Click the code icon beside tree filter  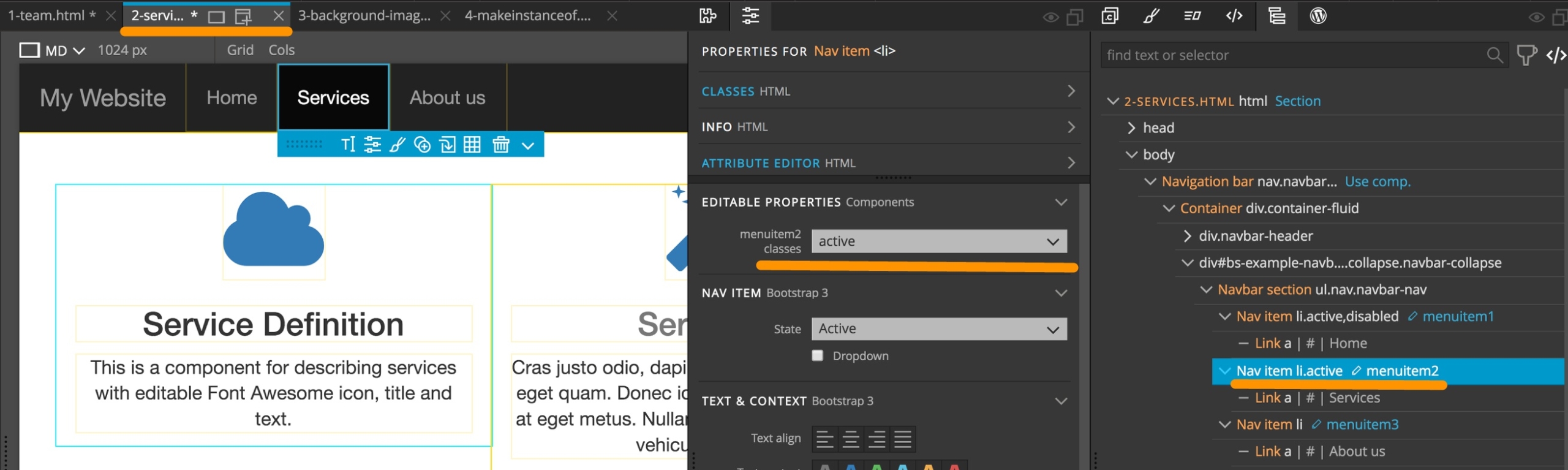[x=1556, y=55]
